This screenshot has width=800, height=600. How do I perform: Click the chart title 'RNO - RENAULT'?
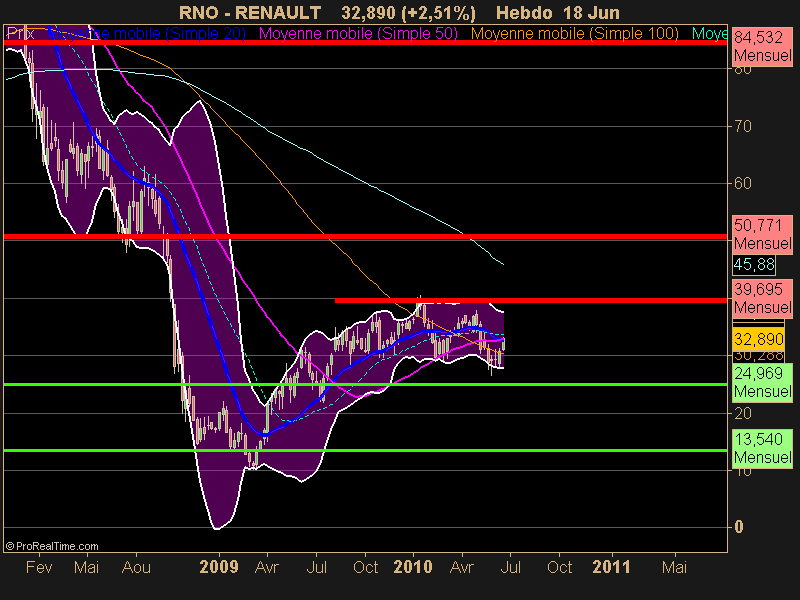click(x=250, y=12)
